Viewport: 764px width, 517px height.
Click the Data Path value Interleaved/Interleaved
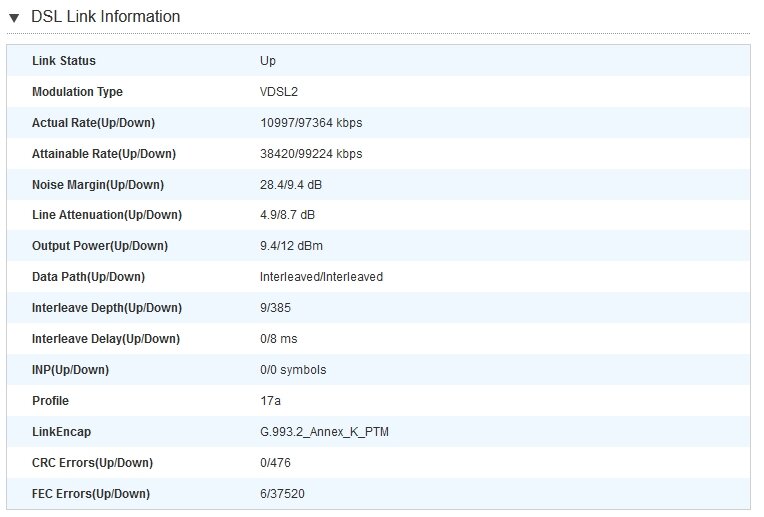click(322, 277)
